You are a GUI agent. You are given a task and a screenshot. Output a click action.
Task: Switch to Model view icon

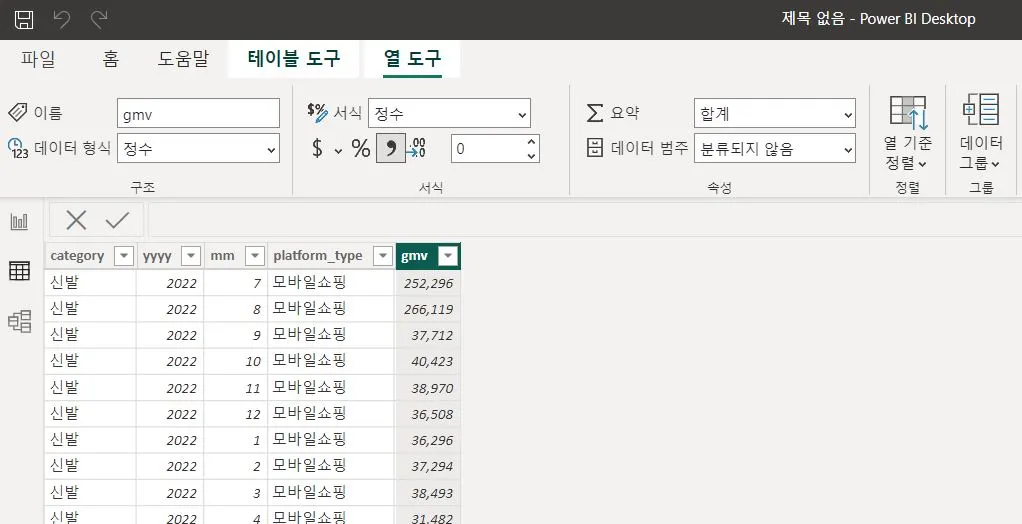pos(20,321)
